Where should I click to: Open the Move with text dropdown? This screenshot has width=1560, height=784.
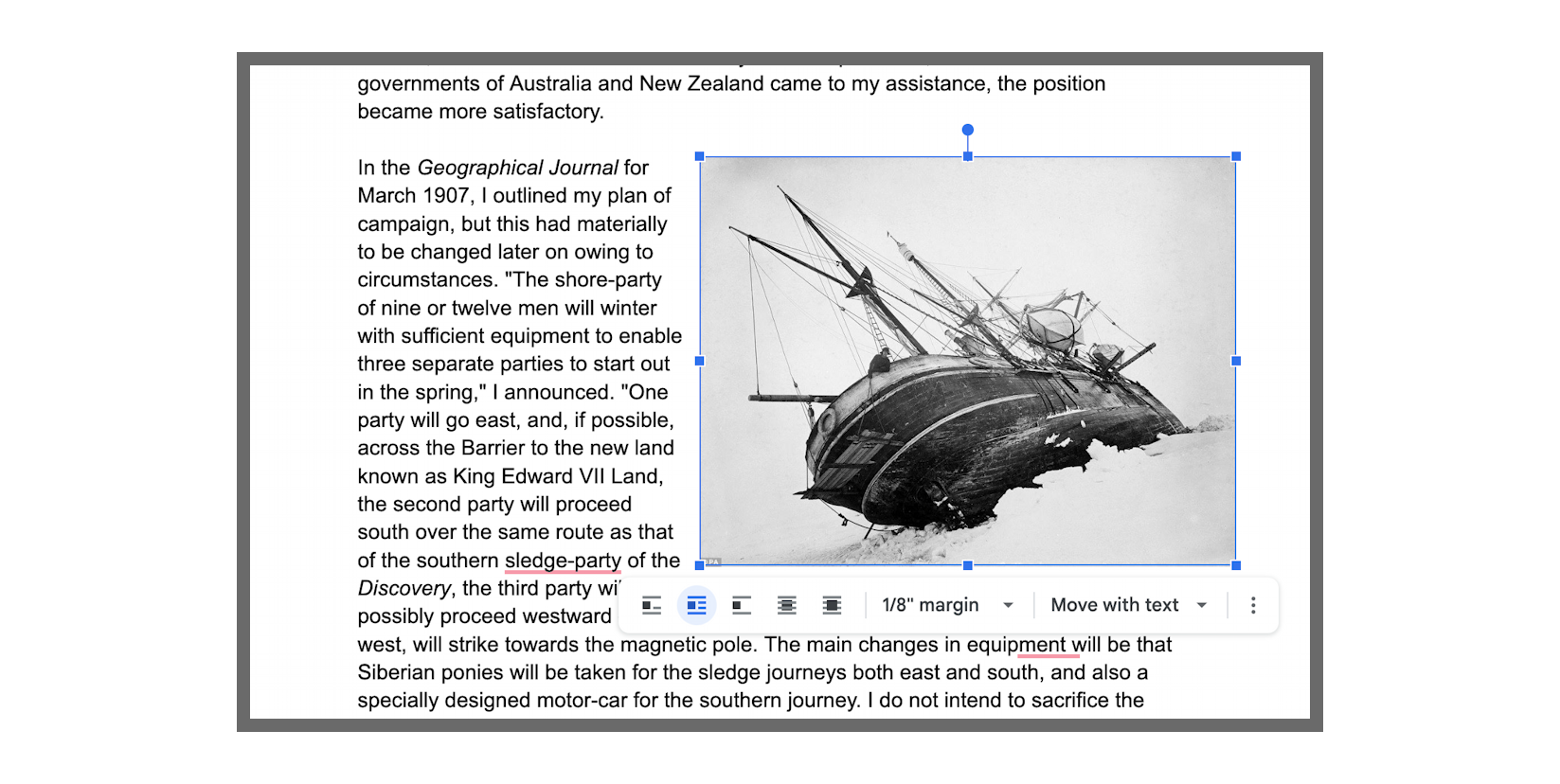[x=1129, y=605]
